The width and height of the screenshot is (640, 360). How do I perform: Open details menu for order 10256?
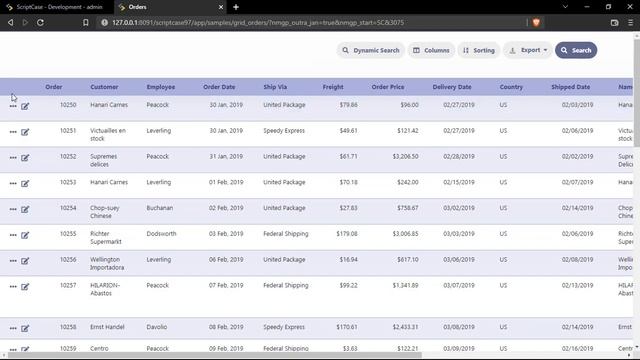(x=13, y=261)
